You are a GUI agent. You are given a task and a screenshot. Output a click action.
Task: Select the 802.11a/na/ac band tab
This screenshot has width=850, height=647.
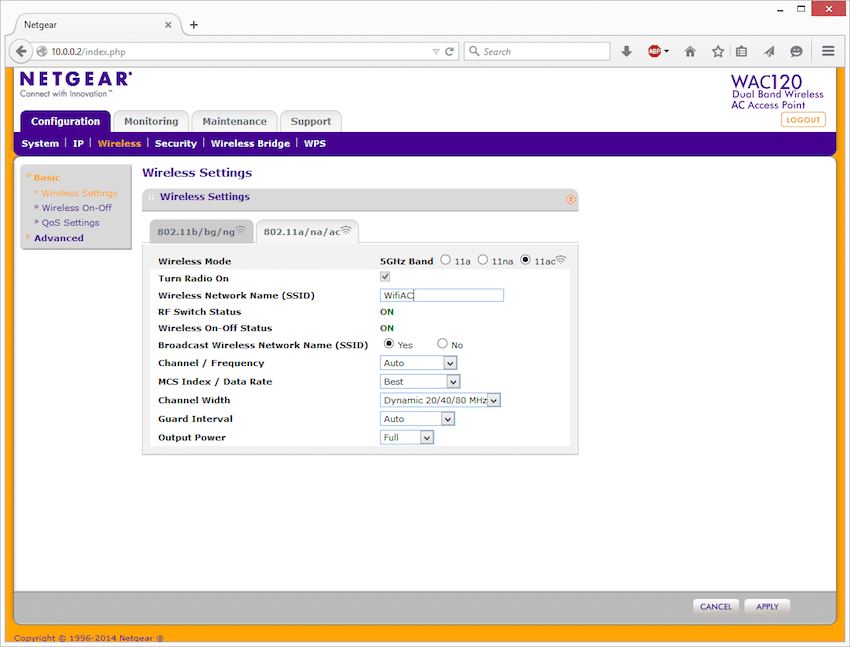pyautogui.click(x=307, y=231)
